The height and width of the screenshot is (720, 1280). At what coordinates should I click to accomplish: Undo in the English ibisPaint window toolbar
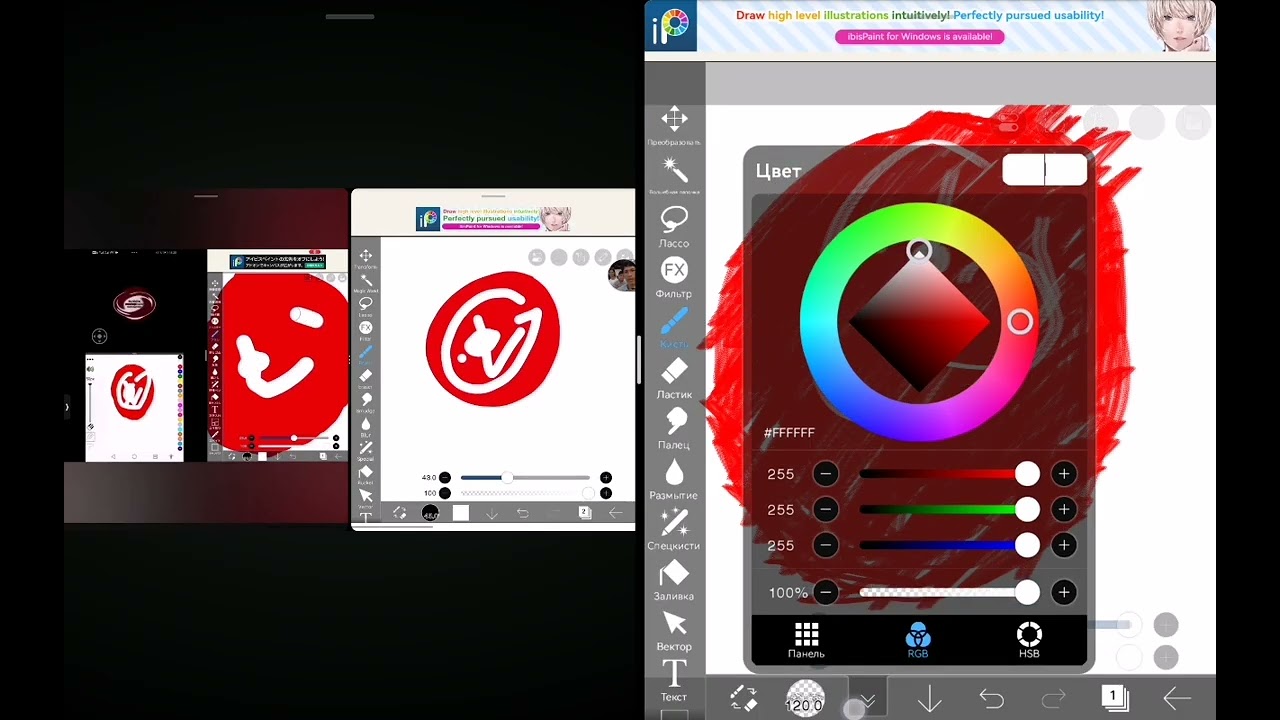point(522,513)
